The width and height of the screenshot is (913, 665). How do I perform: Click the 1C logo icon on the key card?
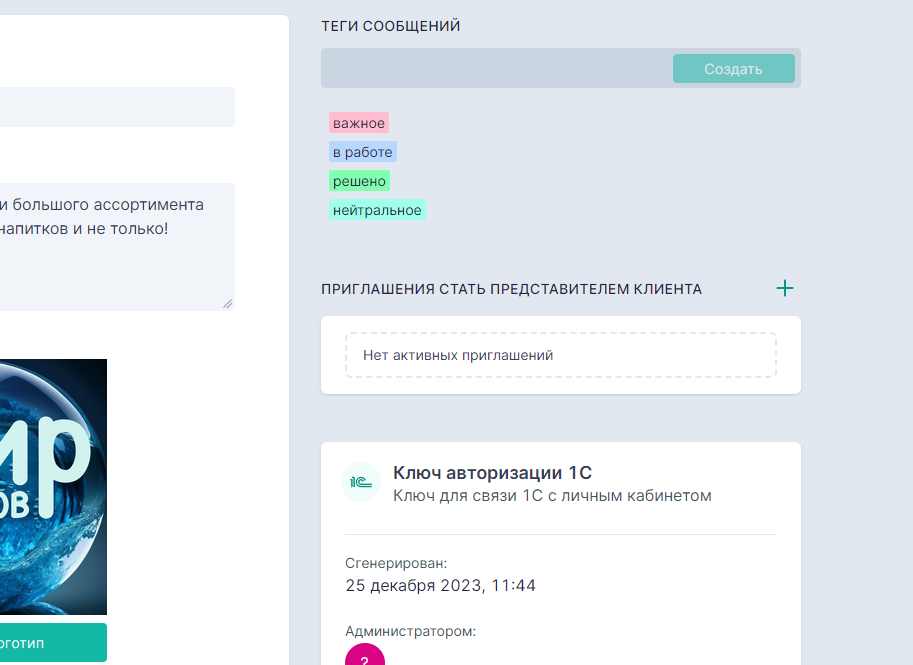coord(361,481)
